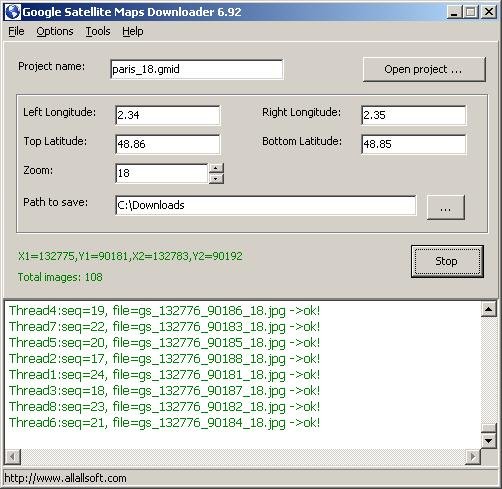Image resolution: width=502 pixels, height=489 pixels.
Task: Click the X1=132775 tile coordinates text
Action: point(130,256)
